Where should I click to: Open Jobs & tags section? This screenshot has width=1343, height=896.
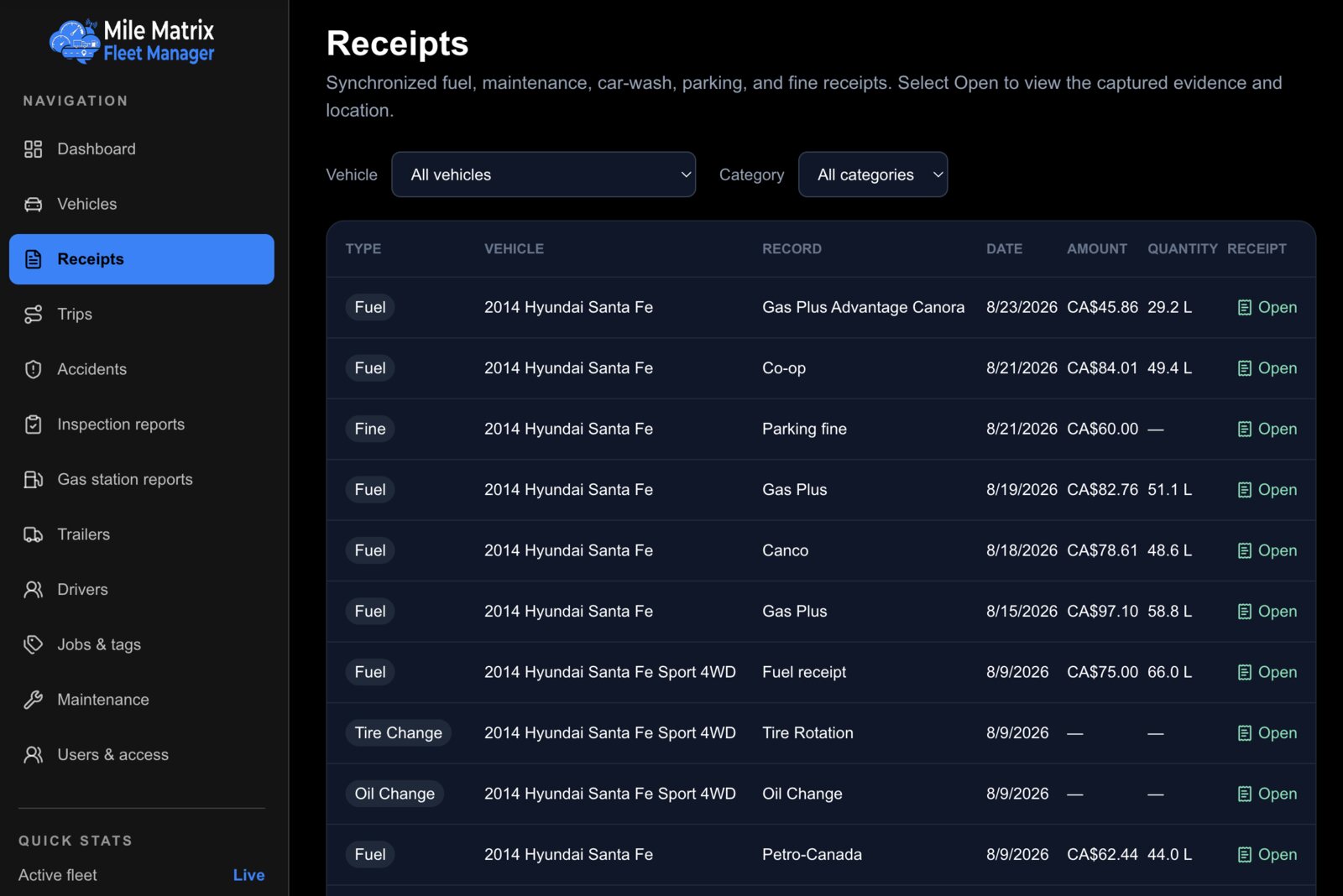pyautogui.click(x=142, y=644)
